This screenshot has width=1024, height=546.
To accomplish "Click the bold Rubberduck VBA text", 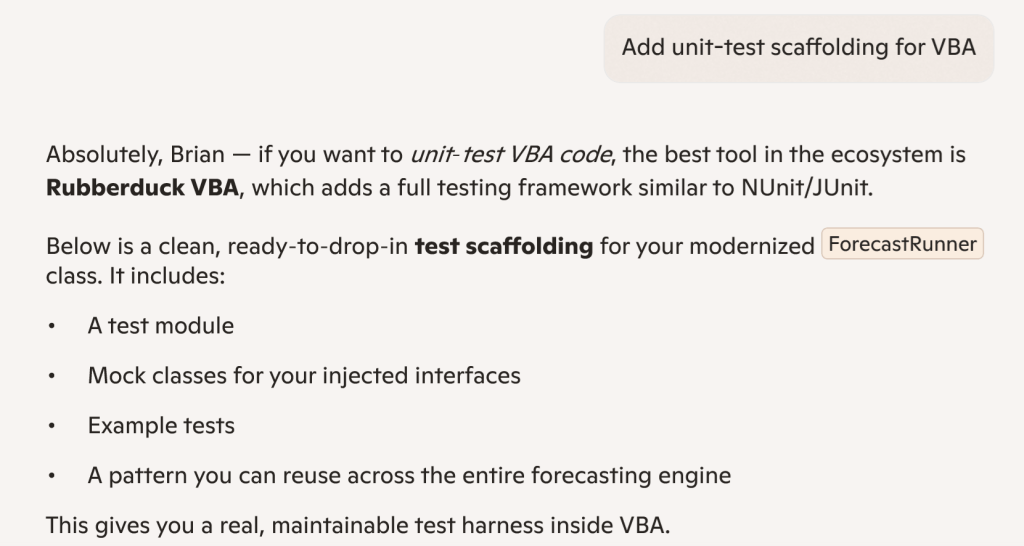I will [142, 188].
